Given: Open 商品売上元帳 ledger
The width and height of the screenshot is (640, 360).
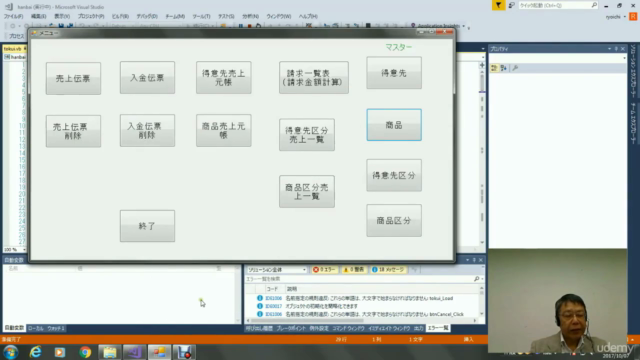Looking at the screenshot, I should pyautogui.click(x=224, y=131).
